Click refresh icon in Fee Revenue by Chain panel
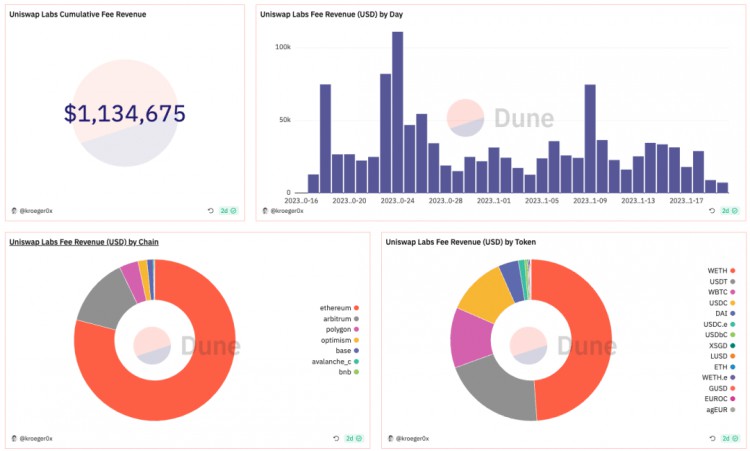750x451 pixels. pos(336,438)
